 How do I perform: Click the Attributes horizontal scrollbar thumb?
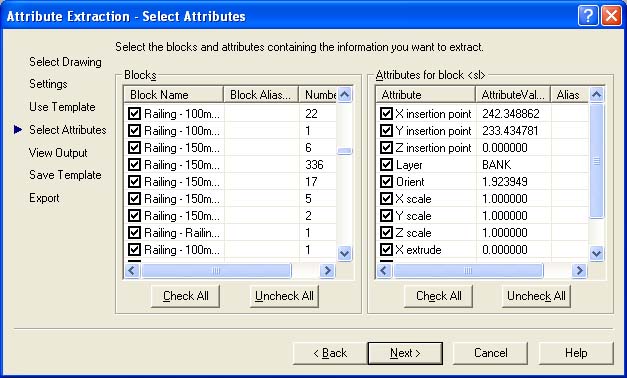[x=468, y=271]
